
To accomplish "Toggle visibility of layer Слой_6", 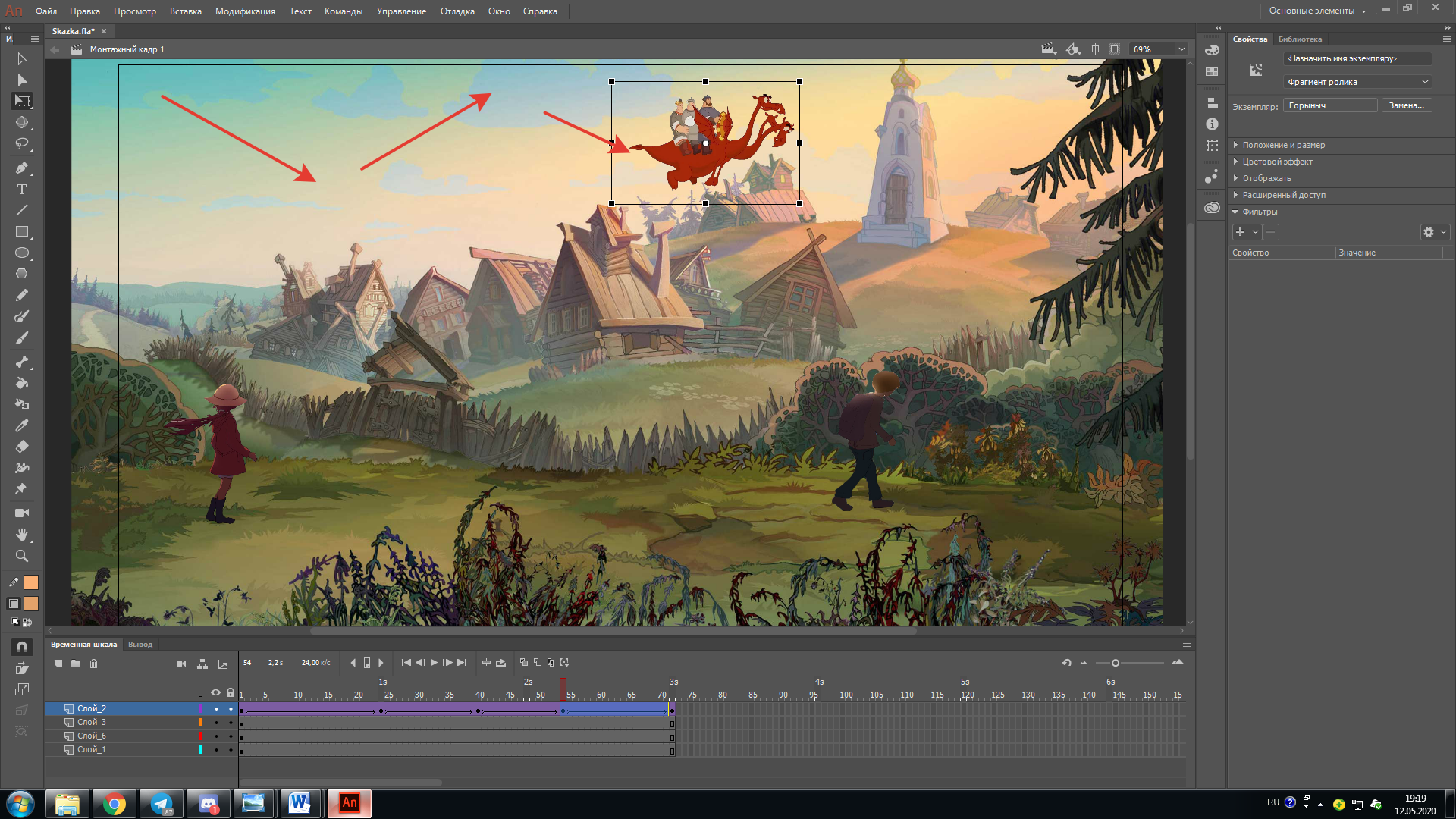I will point(216,736).
